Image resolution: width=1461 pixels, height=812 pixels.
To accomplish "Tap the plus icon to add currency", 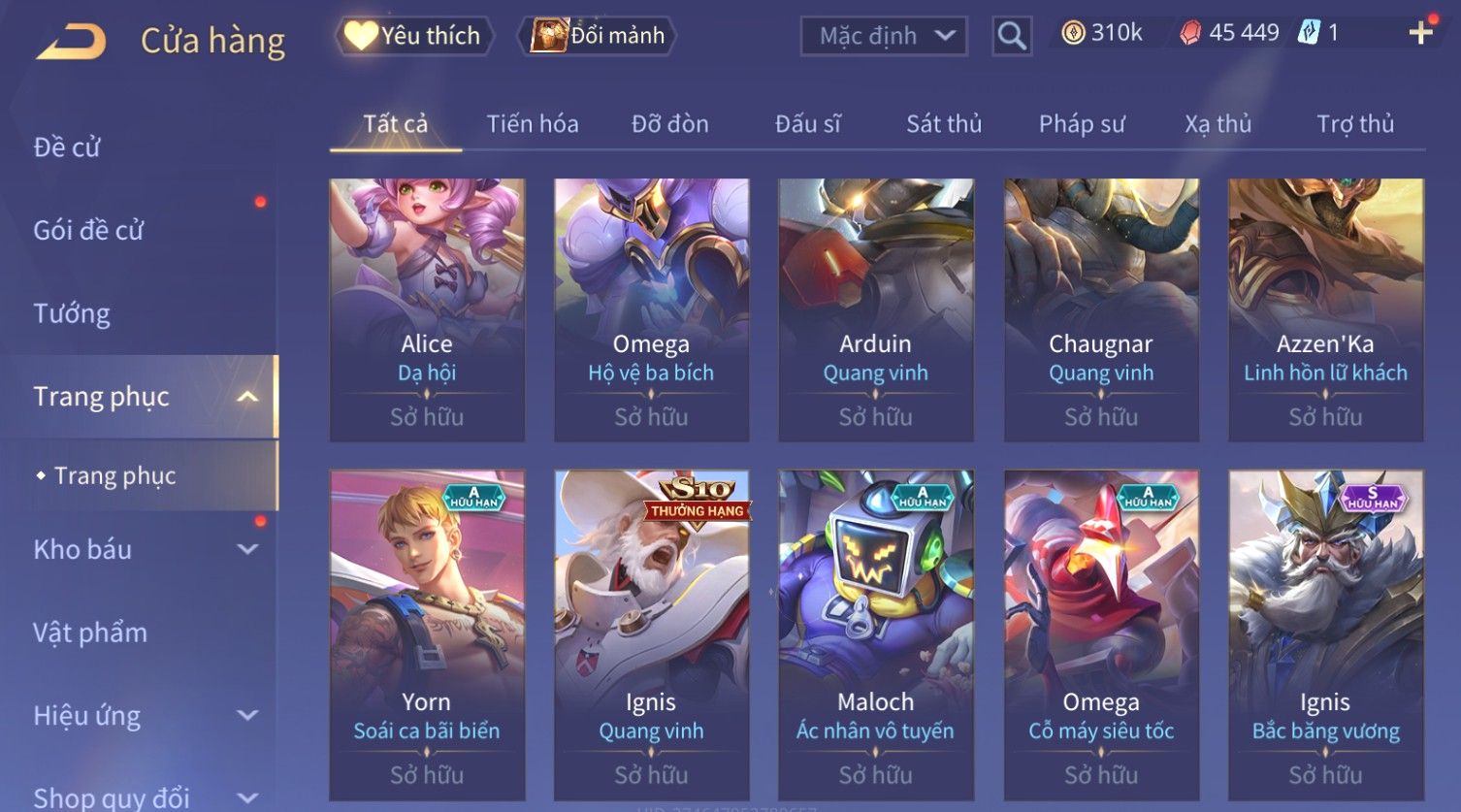I will point(1421,33).
